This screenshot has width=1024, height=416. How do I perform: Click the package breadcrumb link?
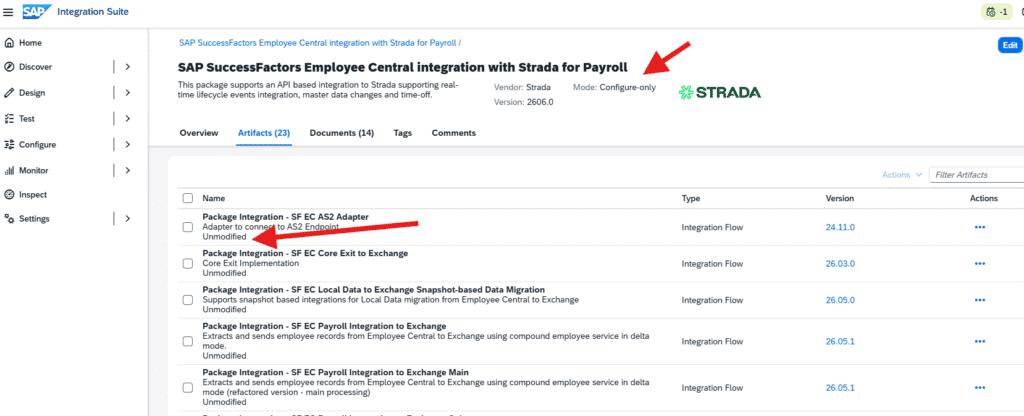318,42
